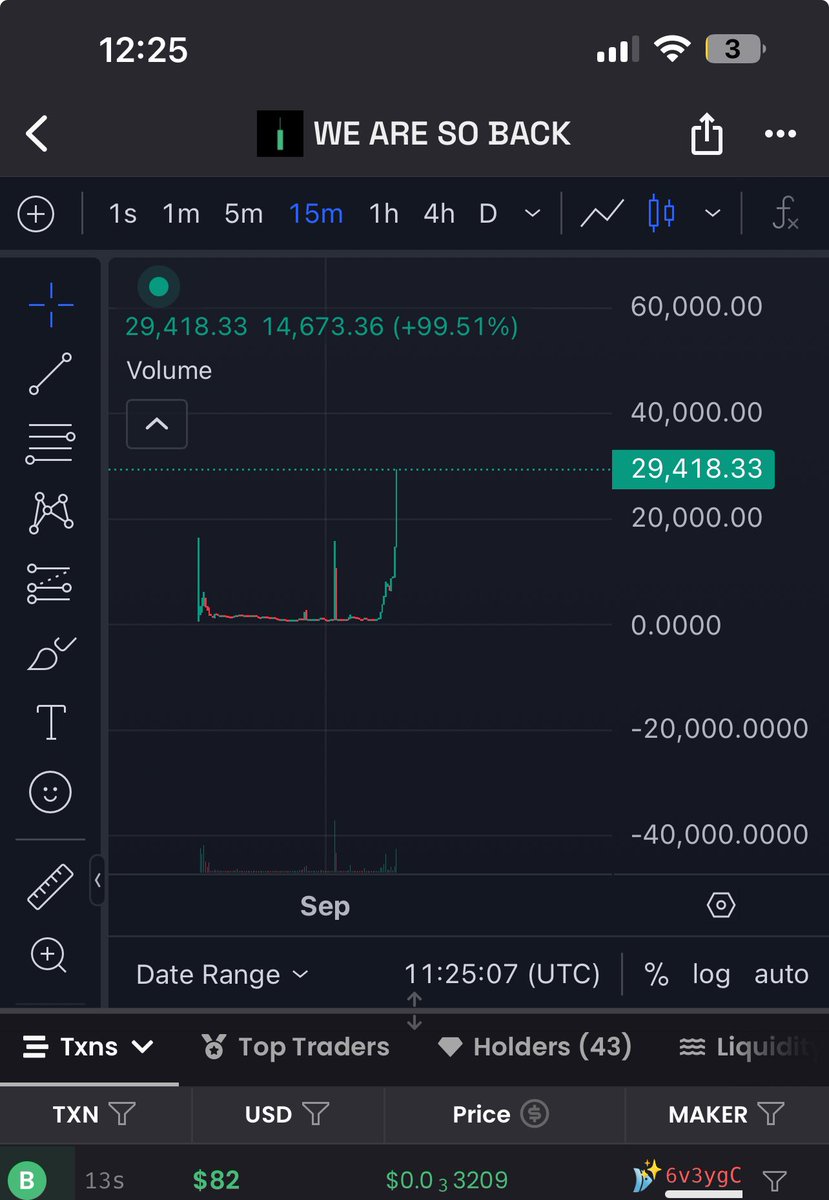Click the WE ARE SO BACK title
Image resolution: width=829 pixels, height=1200 pixels.
click(442, 133)
